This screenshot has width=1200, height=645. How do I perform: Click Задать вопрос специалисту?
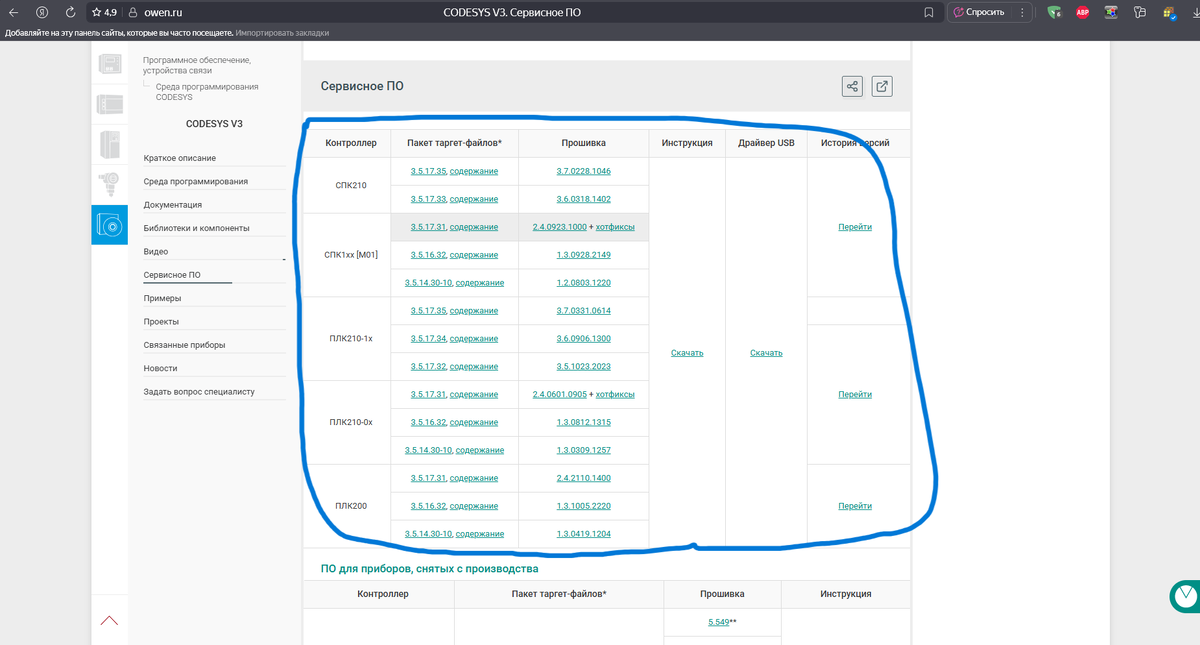coord(199,391)
